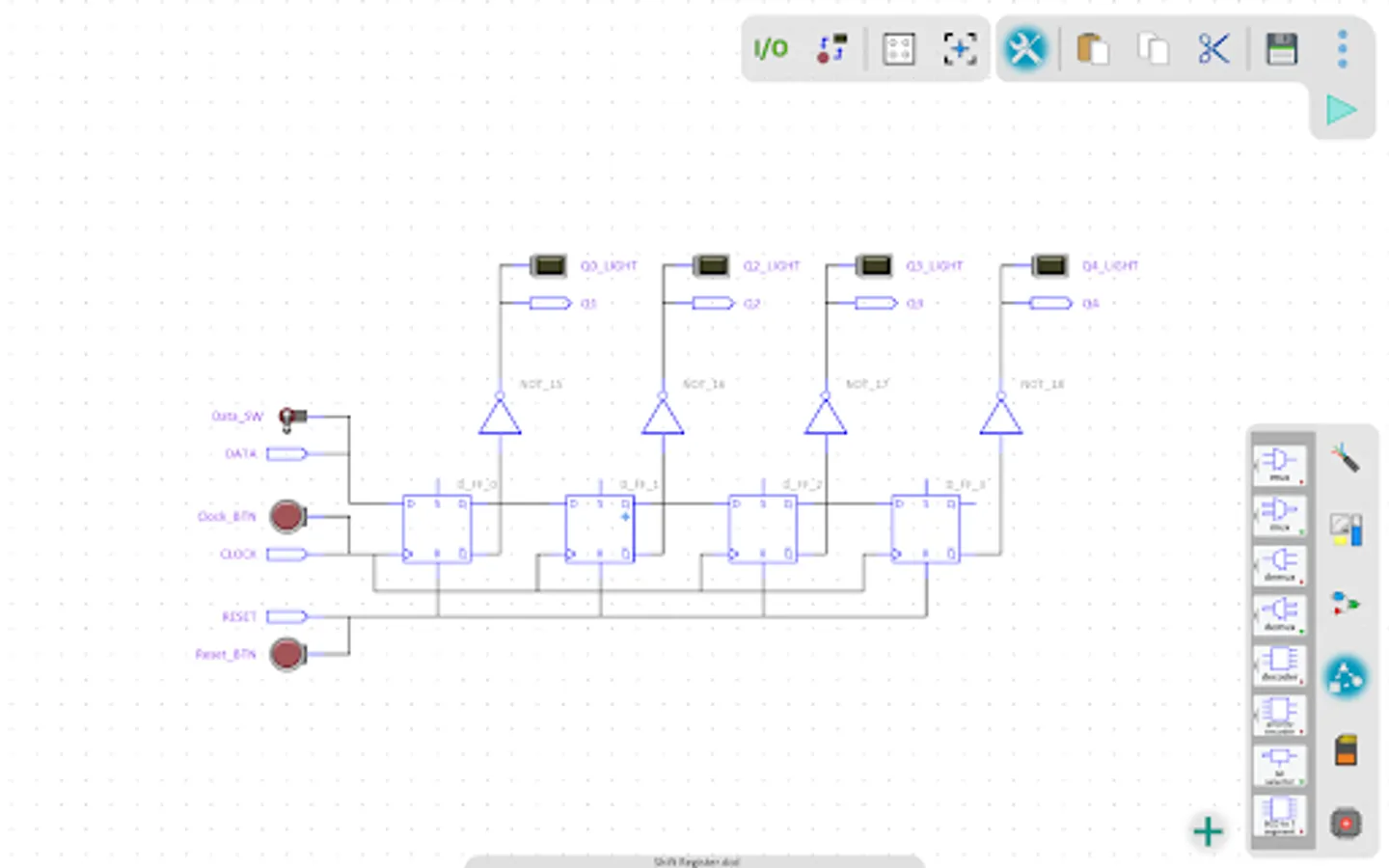Open the inputs and displays component category
The width and height of the screenshot is (1389, 868).
[1346, 530]
